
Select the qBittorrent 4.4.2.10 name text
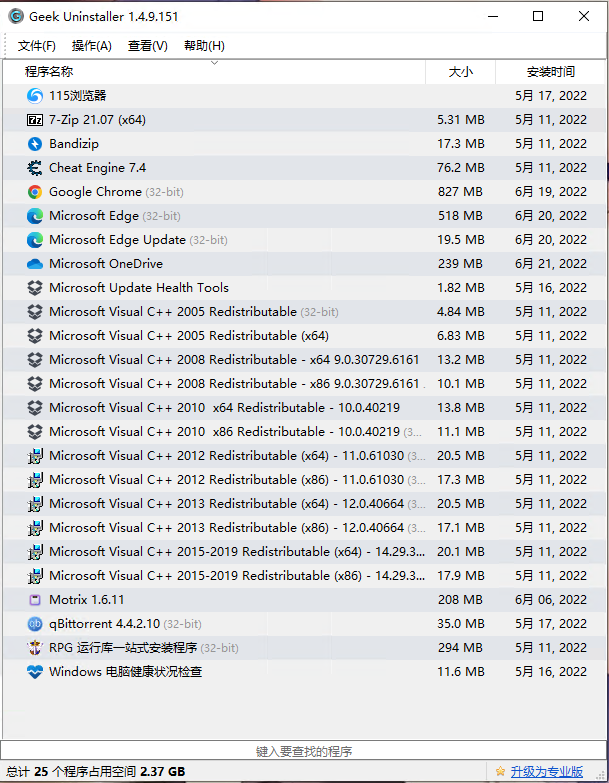coord(104,624)
